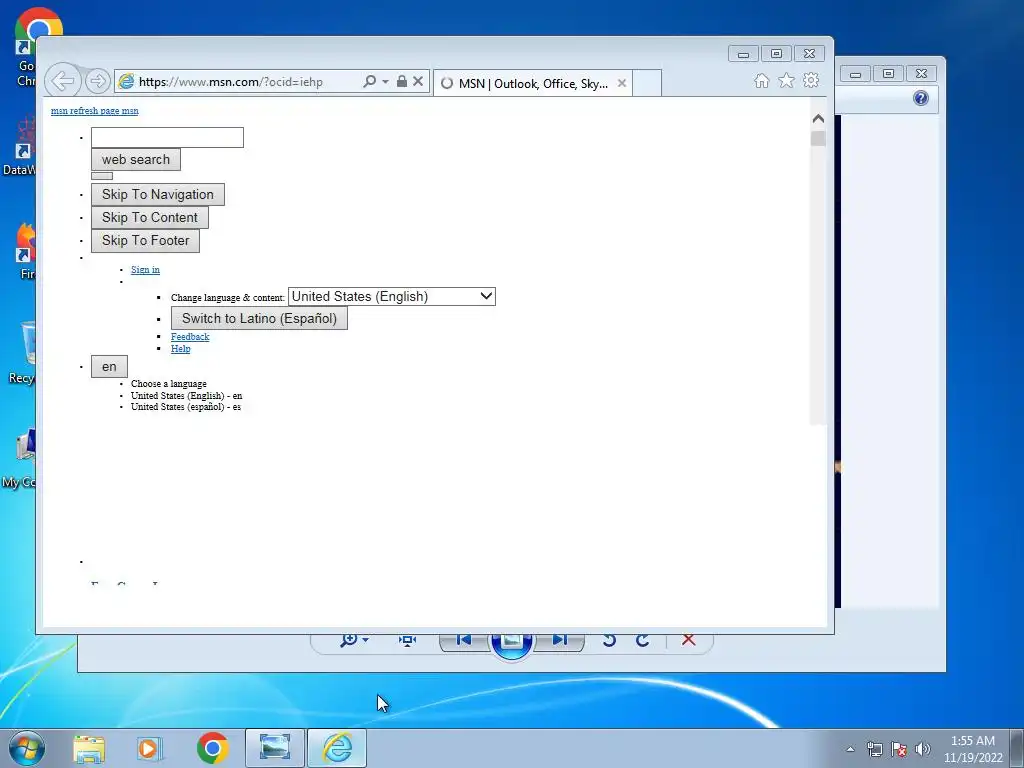
Task: Open the Sign in link
Action: [145, 270]
